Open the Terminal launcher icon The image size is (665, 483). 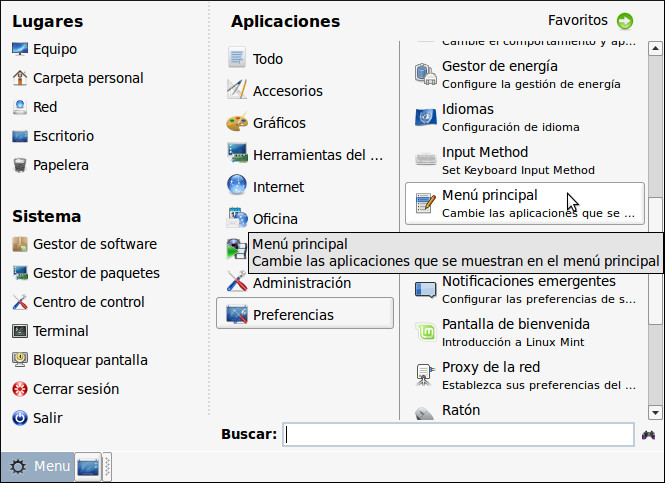pos(20,331)
